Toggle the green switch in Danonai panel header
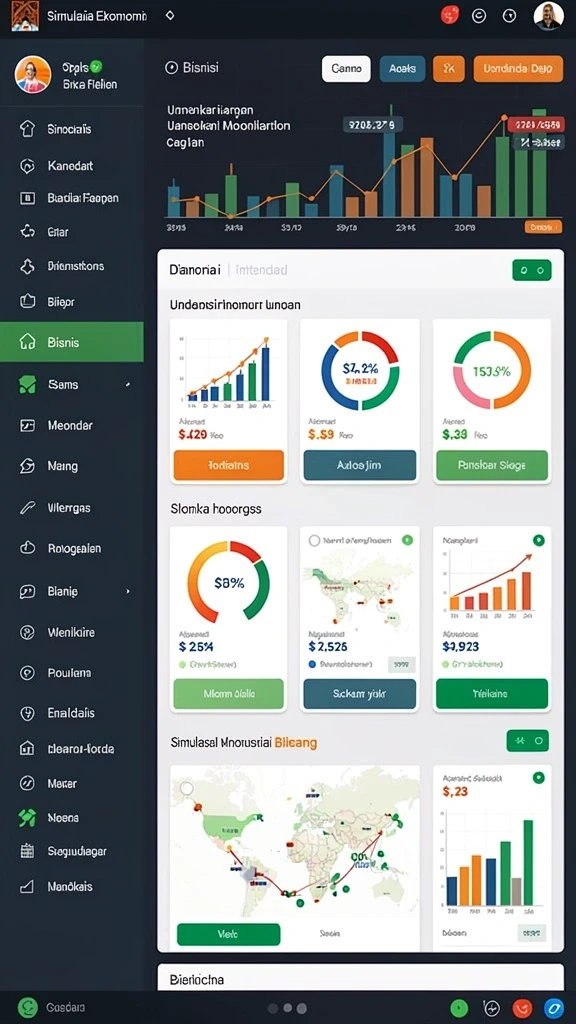Screen dimensions: 576x1024 (x=532, y=270)
